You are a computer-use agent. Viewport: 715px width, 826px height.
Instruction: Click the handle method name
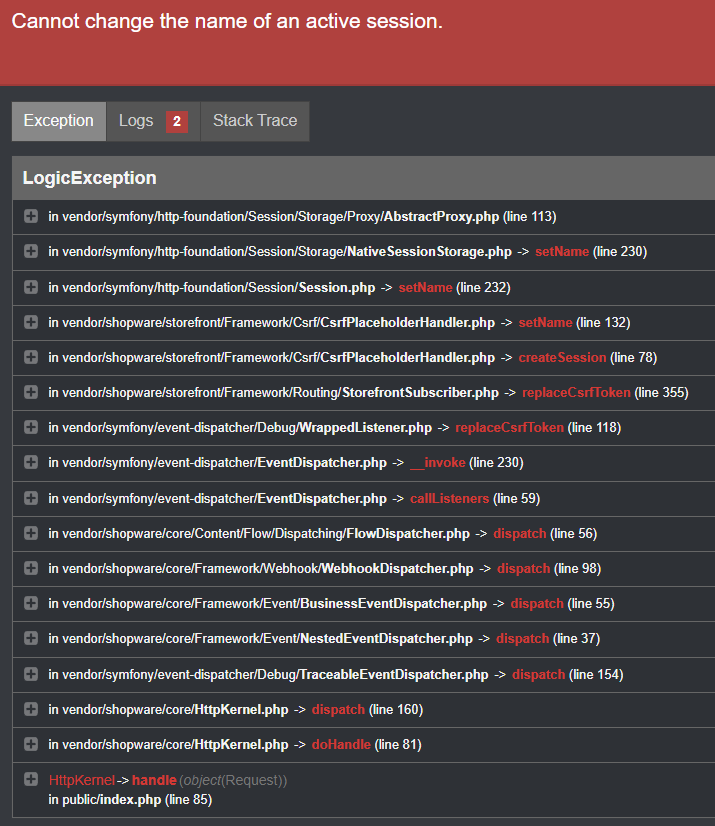154,780
